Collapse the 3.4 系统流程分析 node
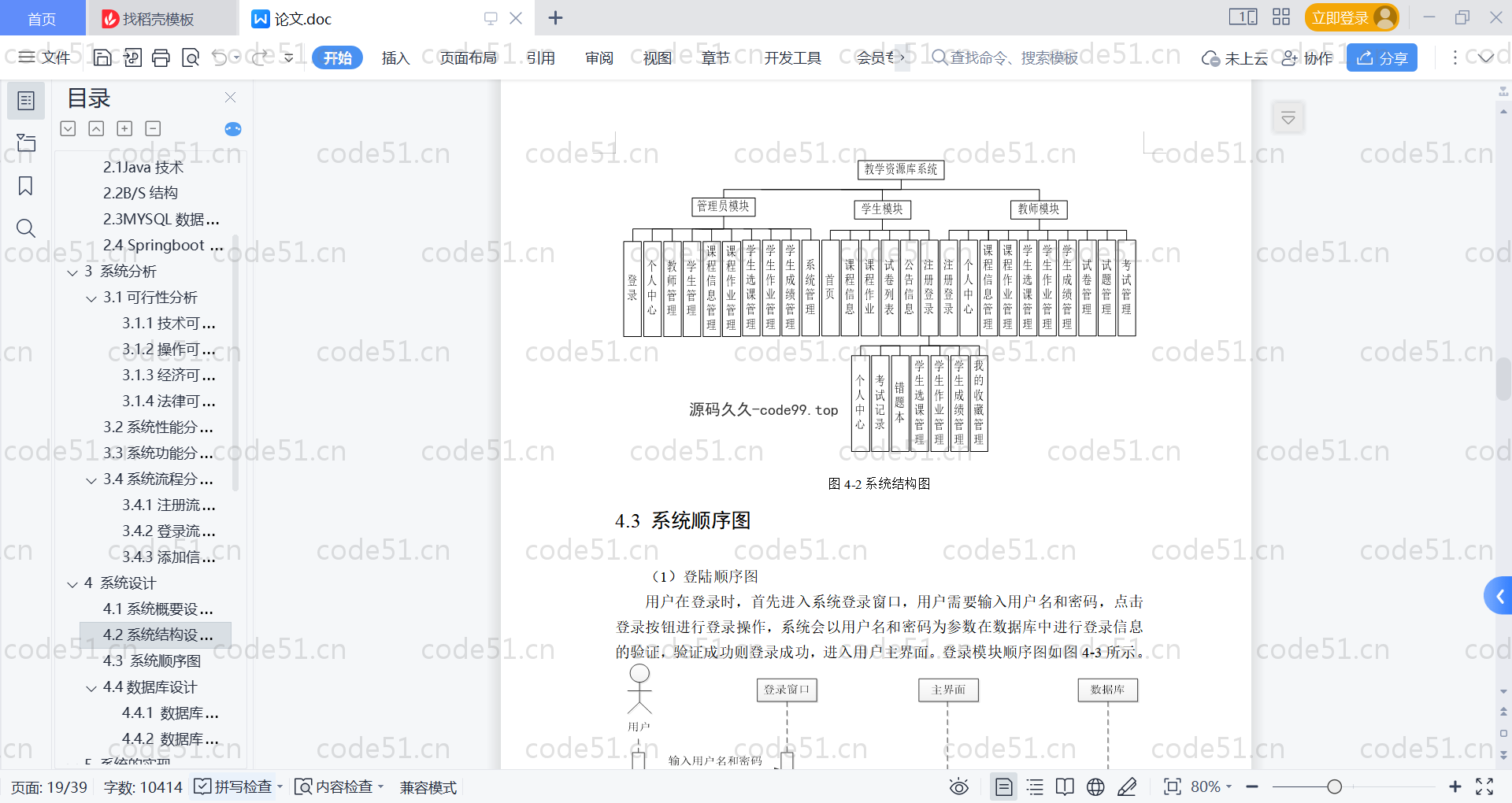Viewport: 1512px width, 803px height. (x=91, y=480)
